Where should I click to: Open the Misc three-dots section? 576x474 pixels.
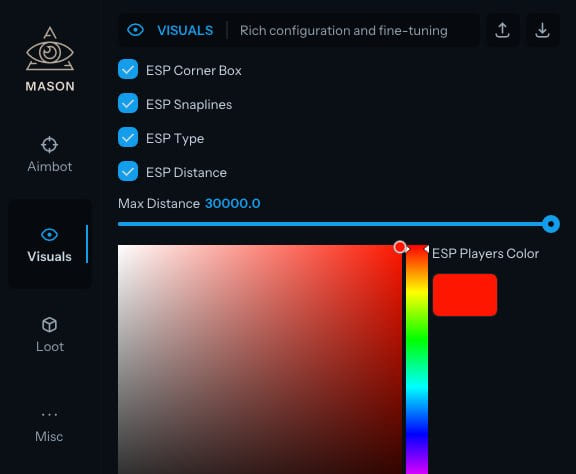click(50, 414)
